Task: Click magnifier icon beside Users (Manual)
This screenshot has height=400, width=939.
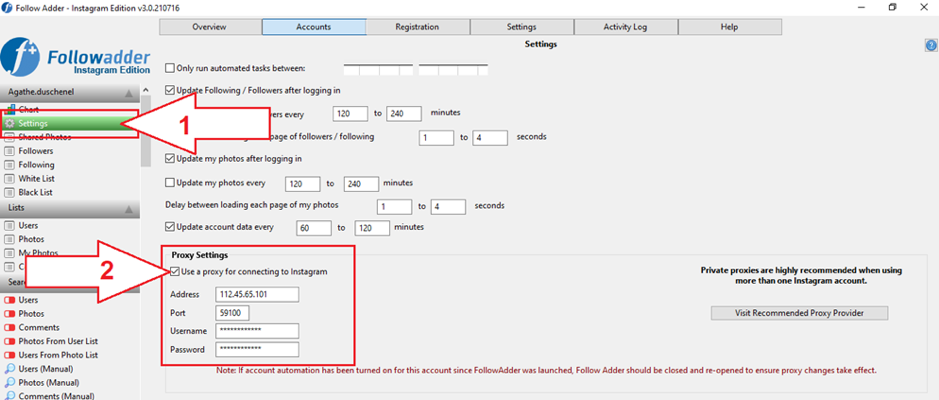Action: coord(10,368)
